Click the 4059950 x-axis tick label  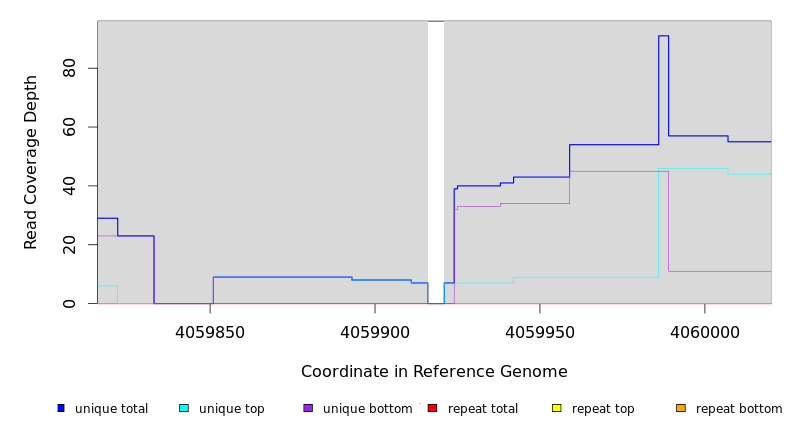[540, 332]
